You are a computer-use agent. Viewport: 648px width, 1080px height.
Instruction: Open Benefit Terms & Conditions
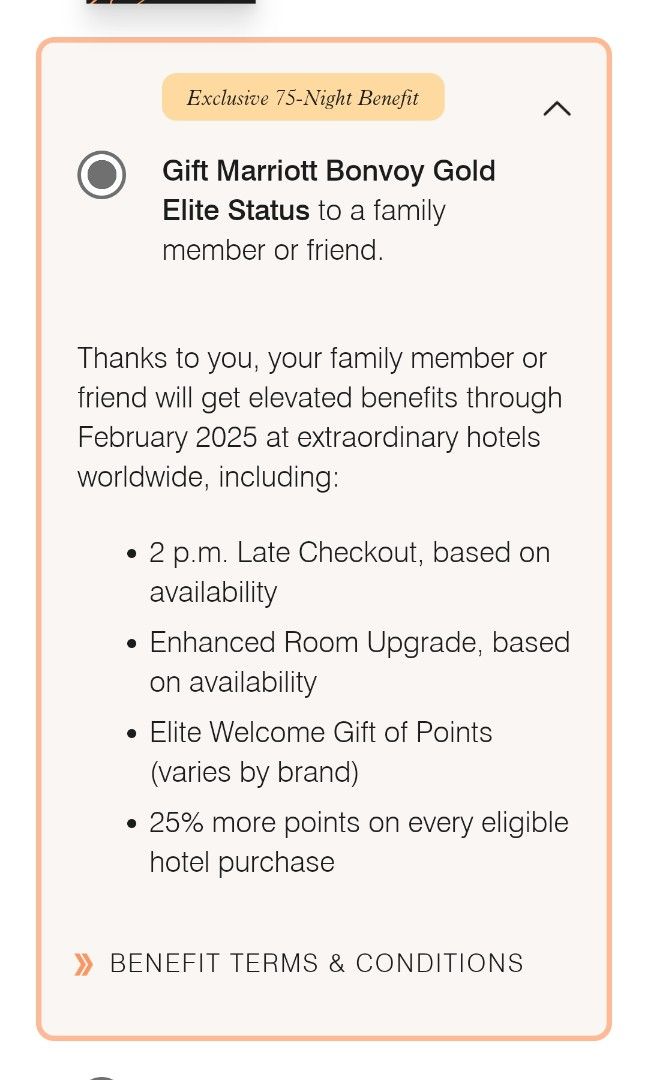(316, 963)
